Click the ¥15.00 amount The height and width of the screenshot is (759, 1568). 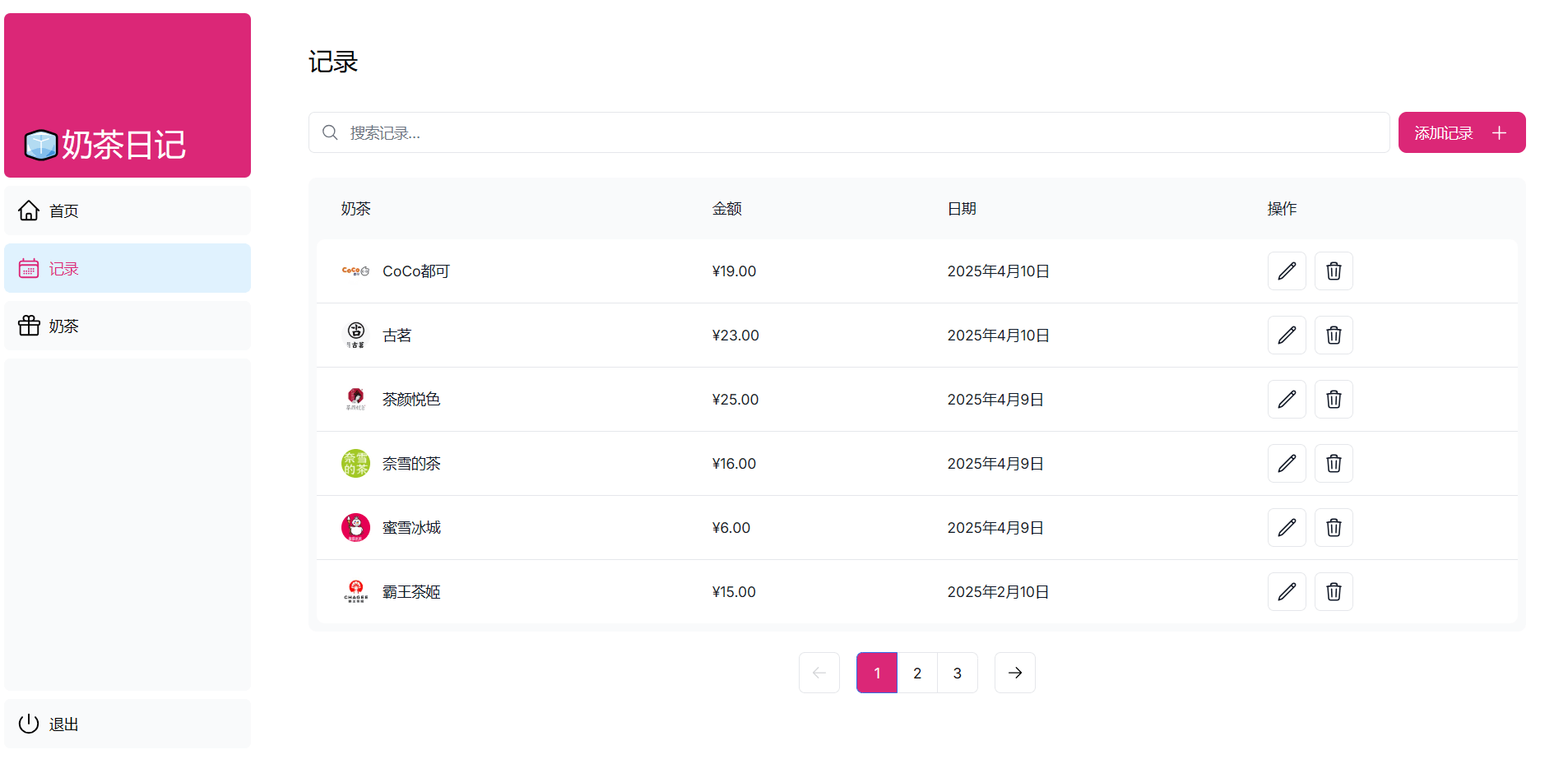click(734, 591)
